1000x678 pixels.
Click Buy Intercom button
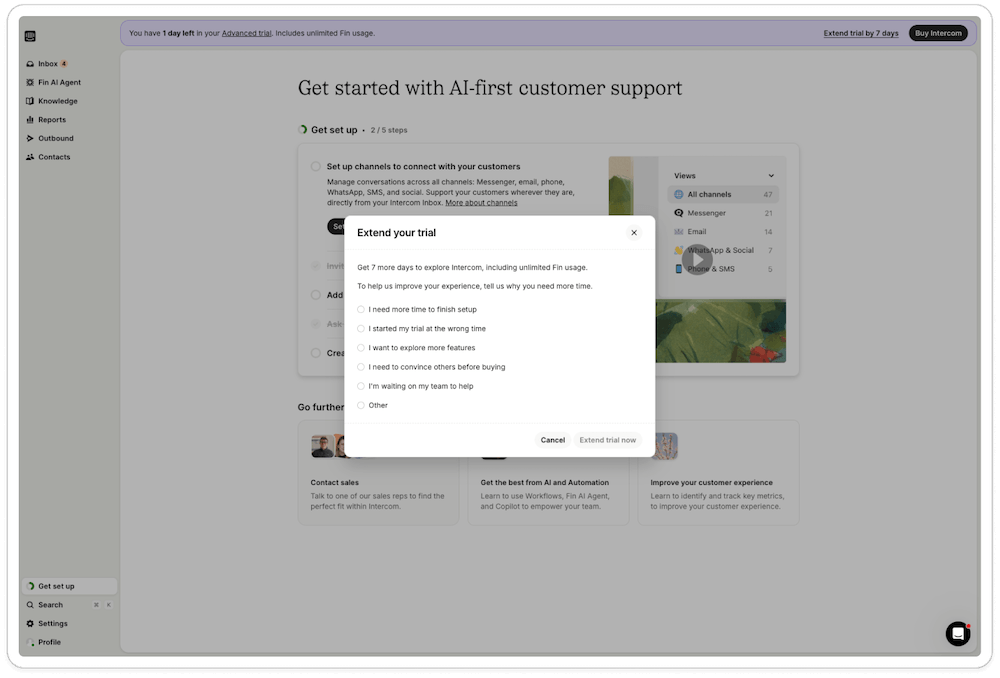click(x=938, y=33)
